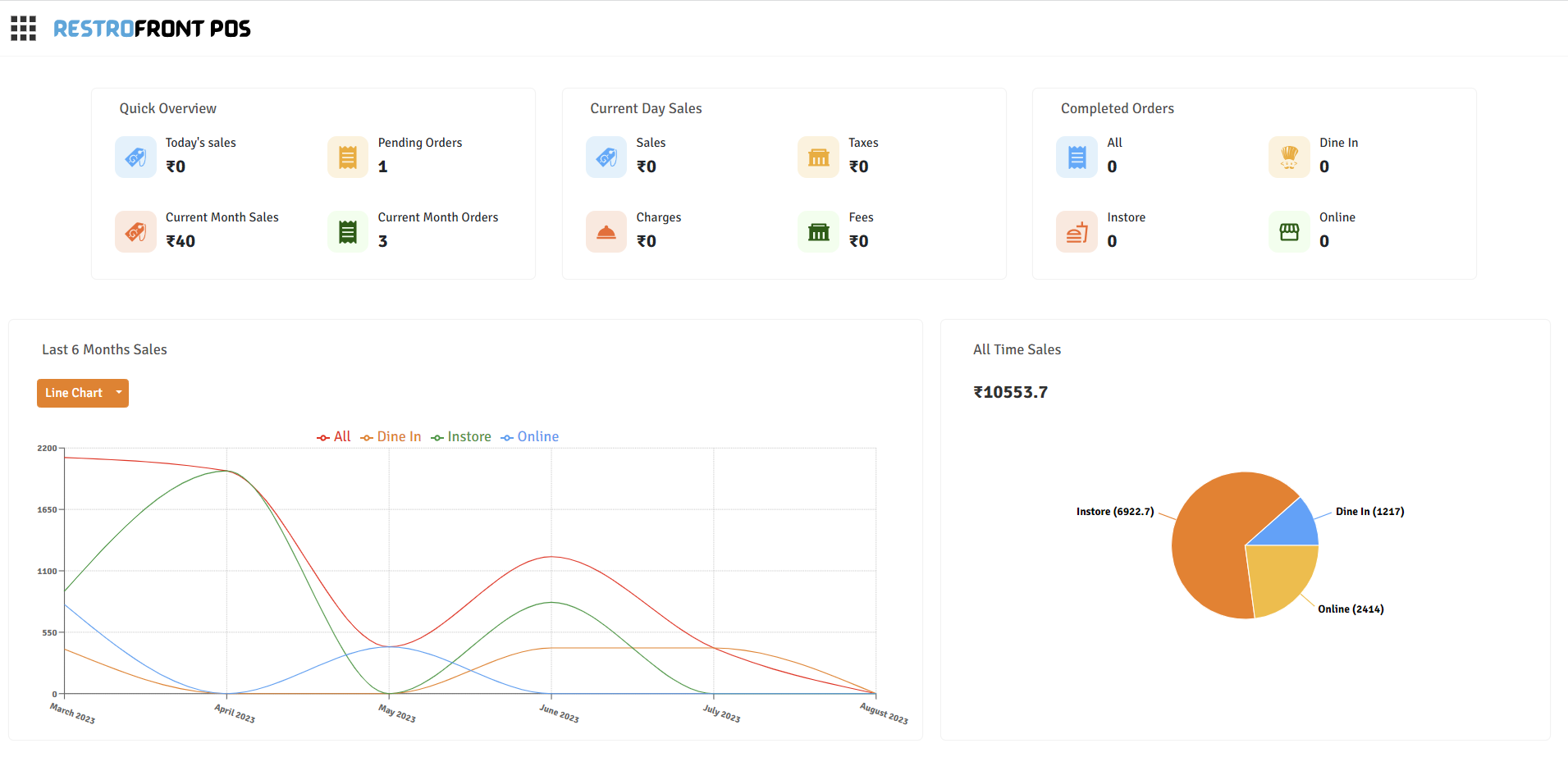This screenshot has height=757, width=1568.
Task: Click the All completed orders icon
Action: point(1077,157)
